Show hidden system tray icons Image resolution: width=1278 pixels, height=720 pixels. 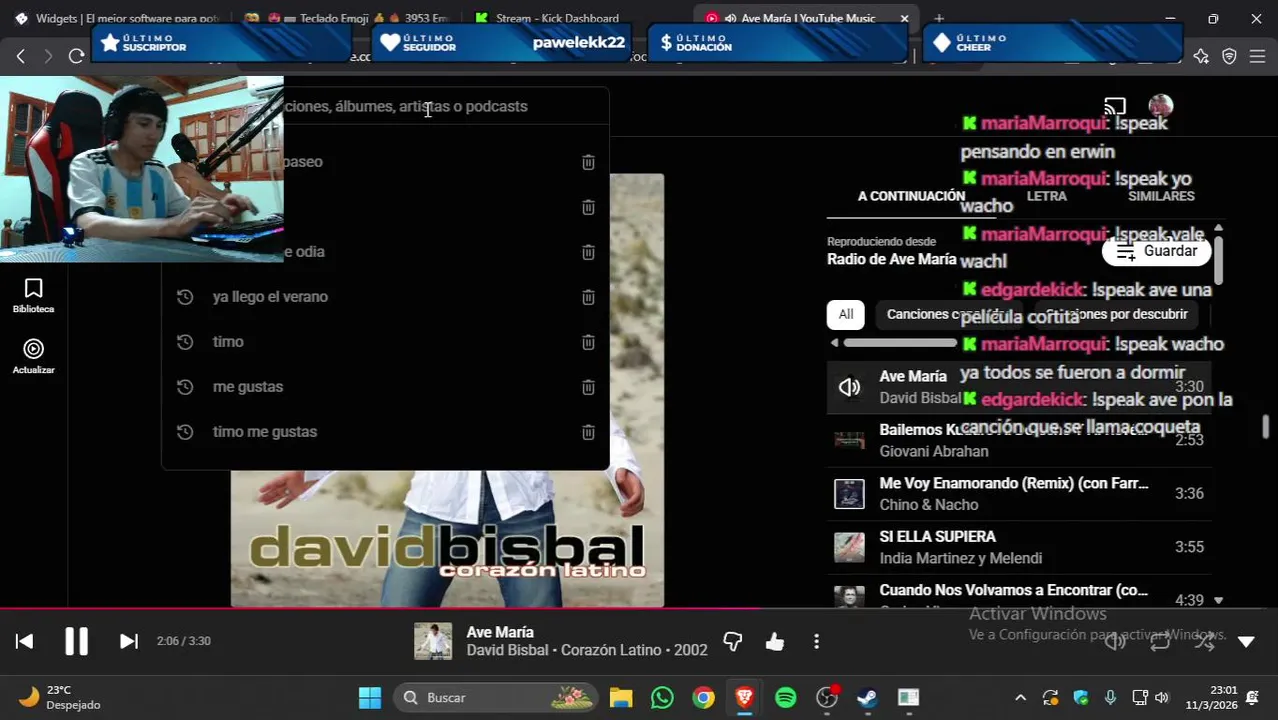coord(1020,698)
